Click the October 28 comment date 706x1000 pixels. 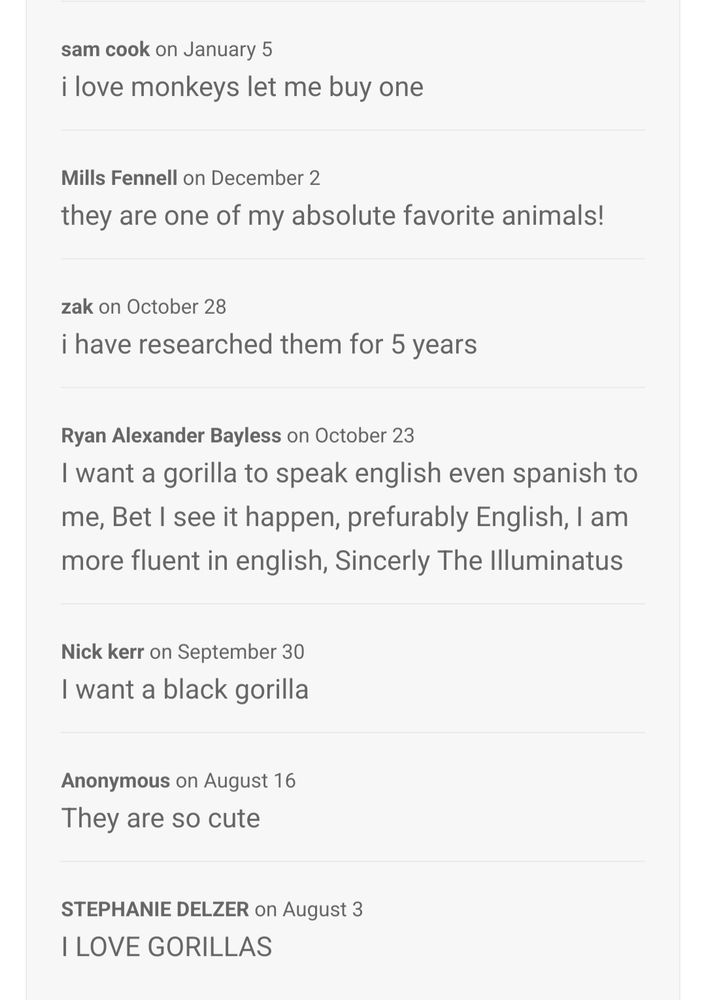(x=176, y=307)
